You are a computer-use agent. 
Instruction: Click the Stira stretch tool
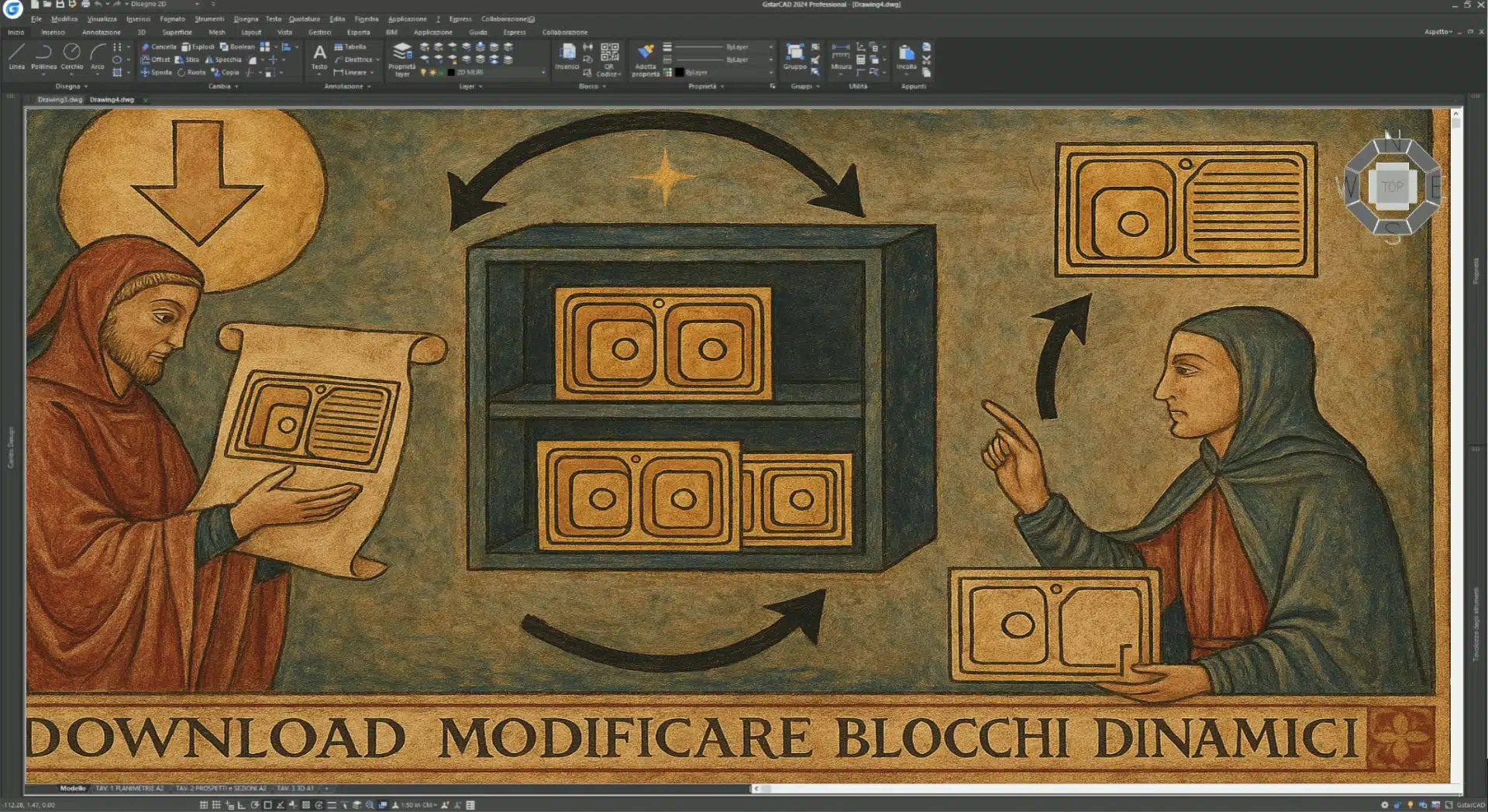(x=188, y=60)
